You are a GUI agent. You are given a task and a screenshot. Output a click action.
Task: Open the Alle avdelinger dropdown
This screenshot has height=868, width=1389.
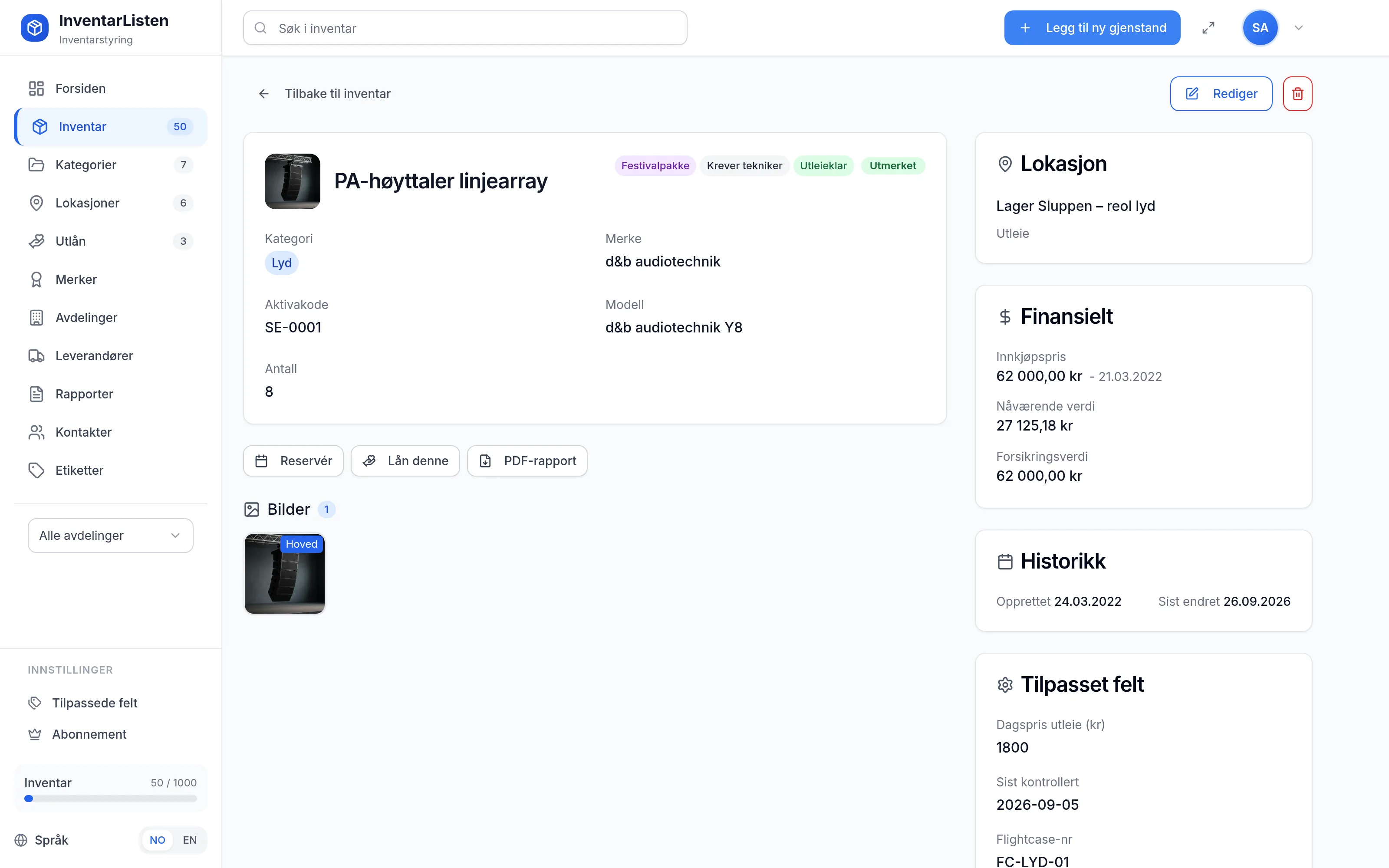click(110, 536)
